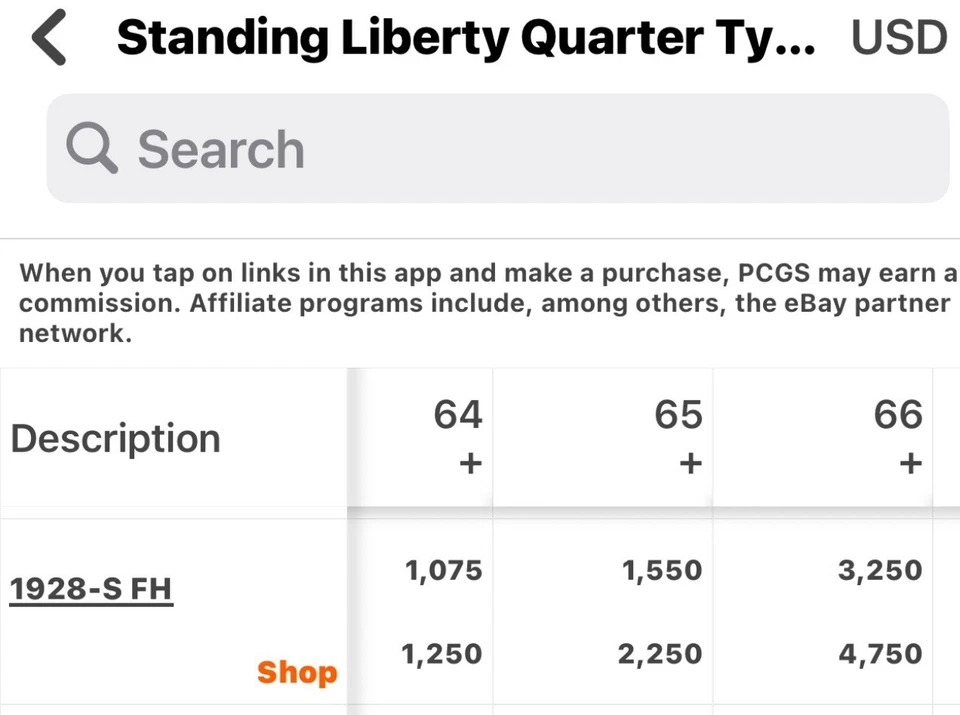960x715 pixels.
Task: Open the 3,250 price value
Action: click(880, 571)
